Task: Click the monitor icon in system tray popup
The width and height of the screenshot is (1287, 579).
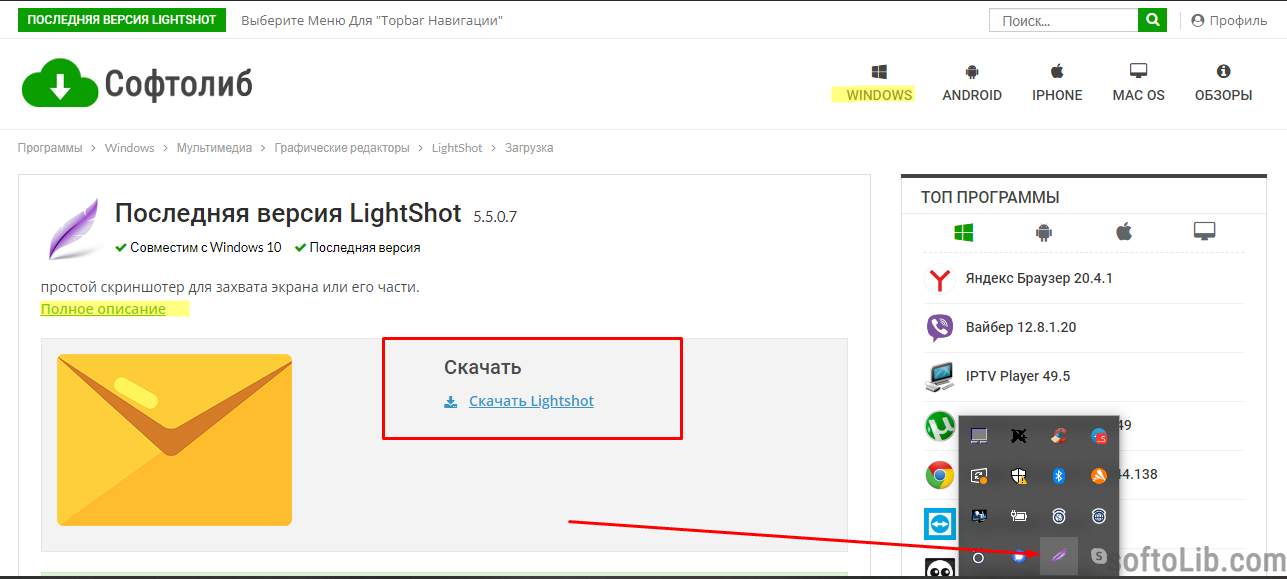Action: click(x=979, y=436)
